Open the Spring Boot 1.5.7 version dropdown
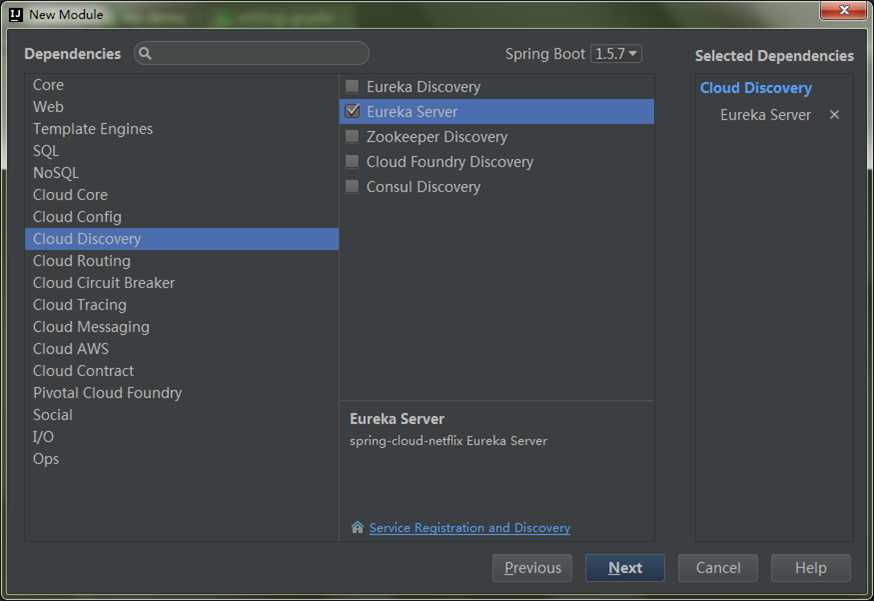This screenshot has height=601, width=874. pyautogui.click(x=616, y=54)
